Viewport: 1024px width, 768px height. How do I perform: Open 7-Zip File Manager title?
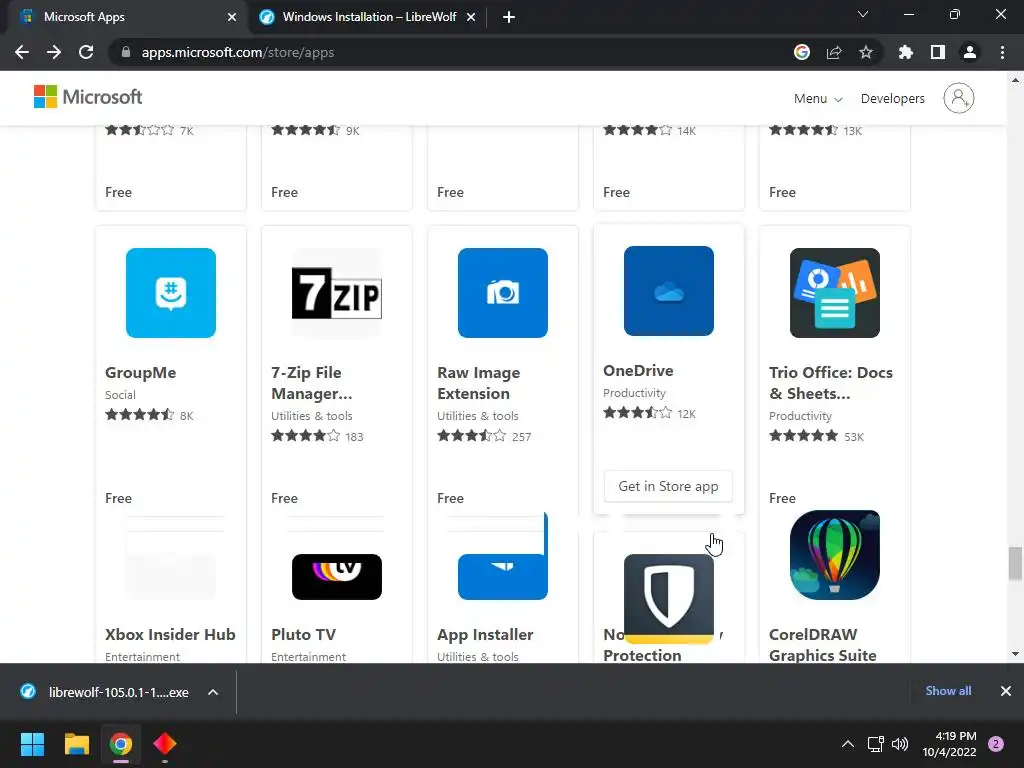(x=312, y=383)
